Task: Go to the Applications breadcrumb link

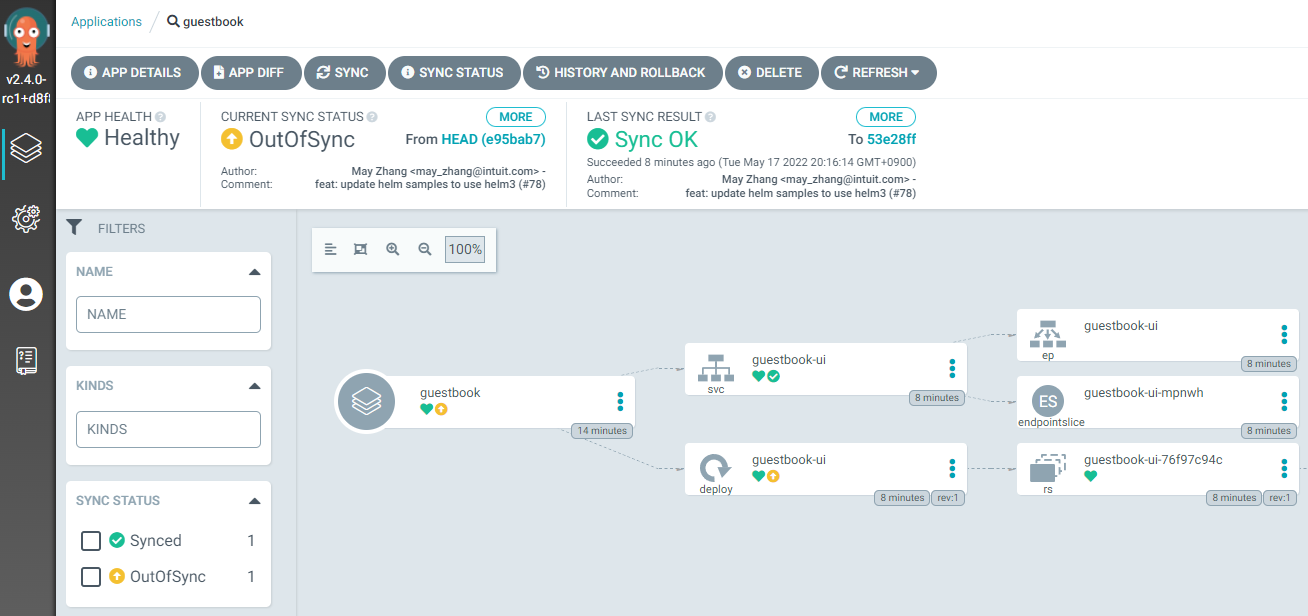Action: (x=107, y=21)
